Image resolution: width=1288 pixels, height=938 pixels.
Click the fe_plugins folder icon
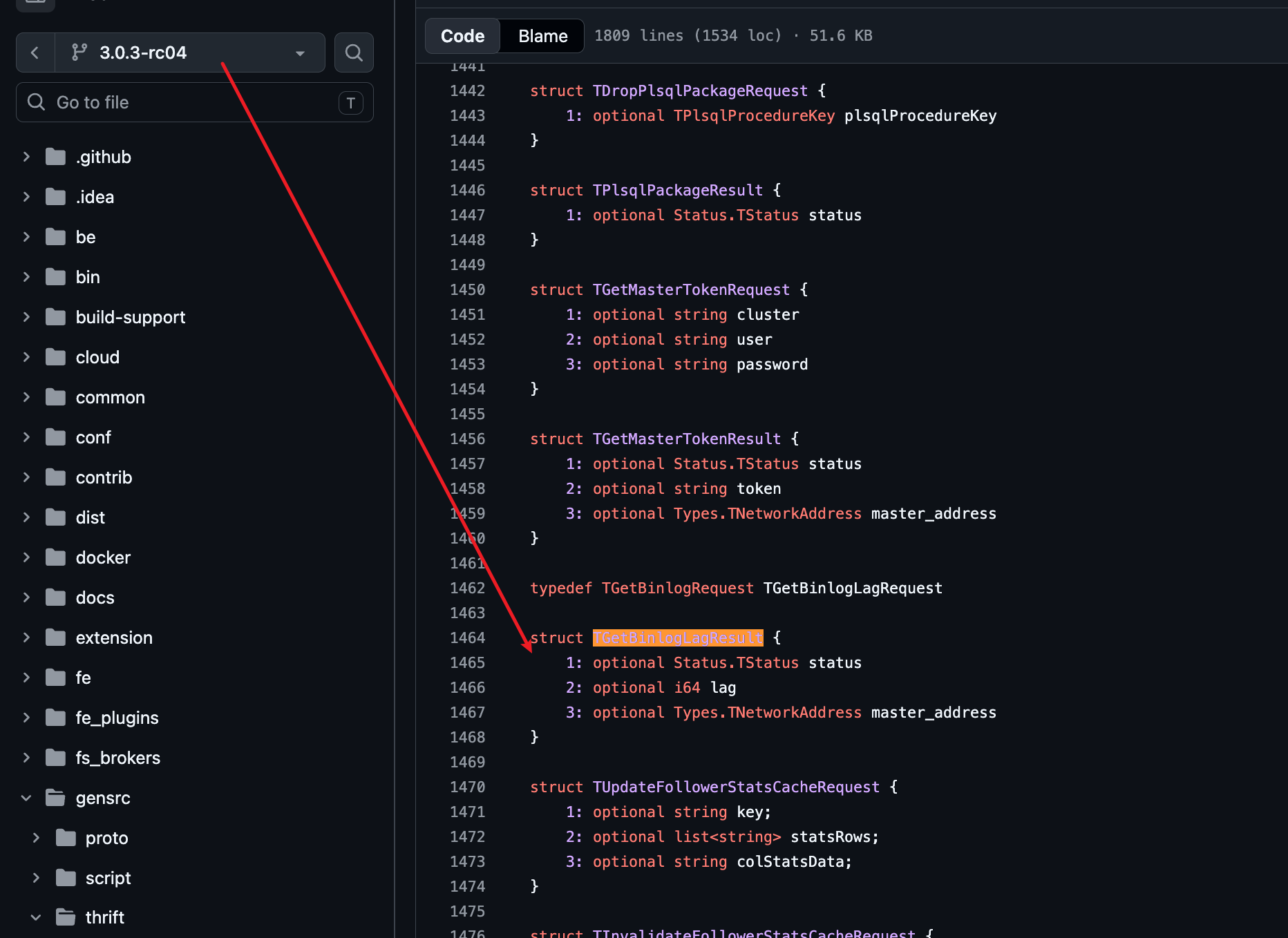click(55, 718)
